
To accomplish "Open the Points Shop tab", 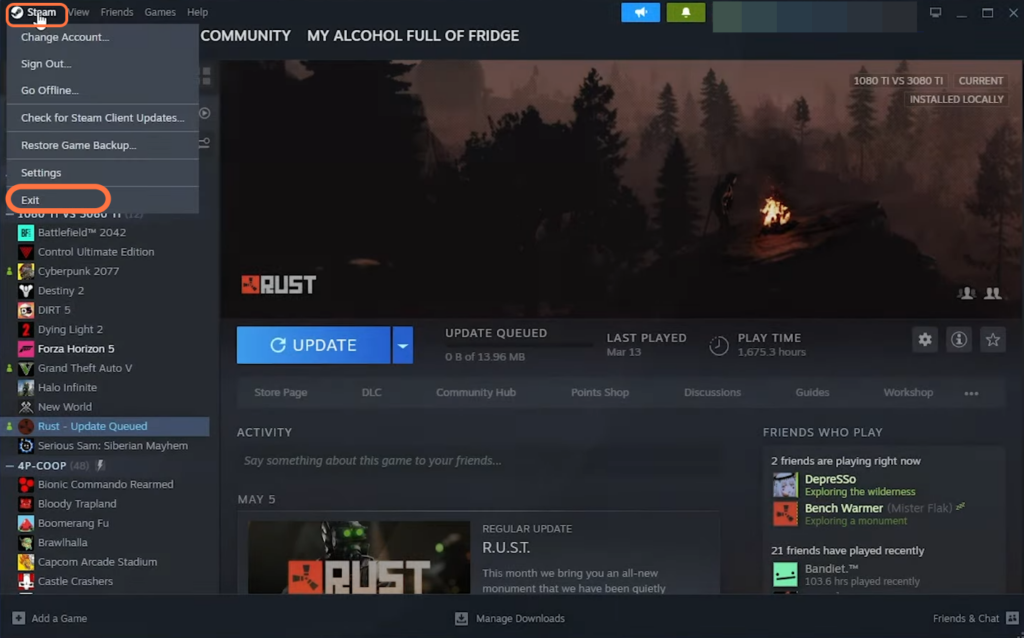I will click(600, 392).
